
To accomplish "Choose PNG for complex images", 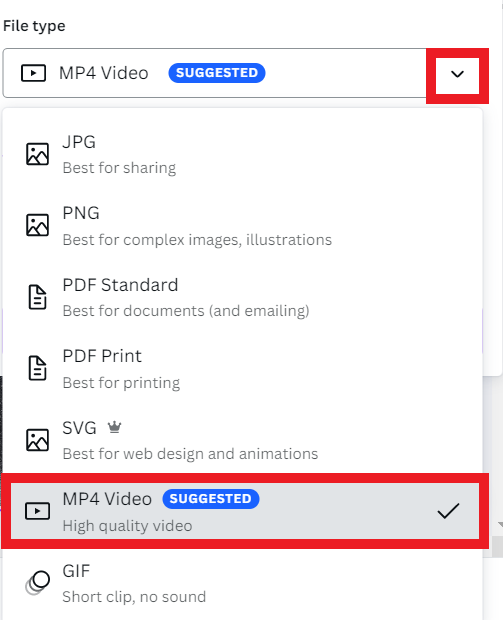I will pos(242,226).
